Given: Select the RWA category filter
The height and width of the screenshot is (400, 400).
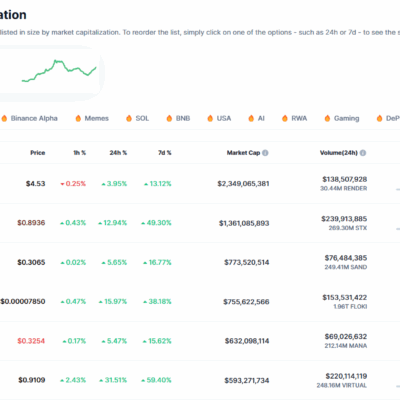Looking at the screenshot, I should coord(294,118).
